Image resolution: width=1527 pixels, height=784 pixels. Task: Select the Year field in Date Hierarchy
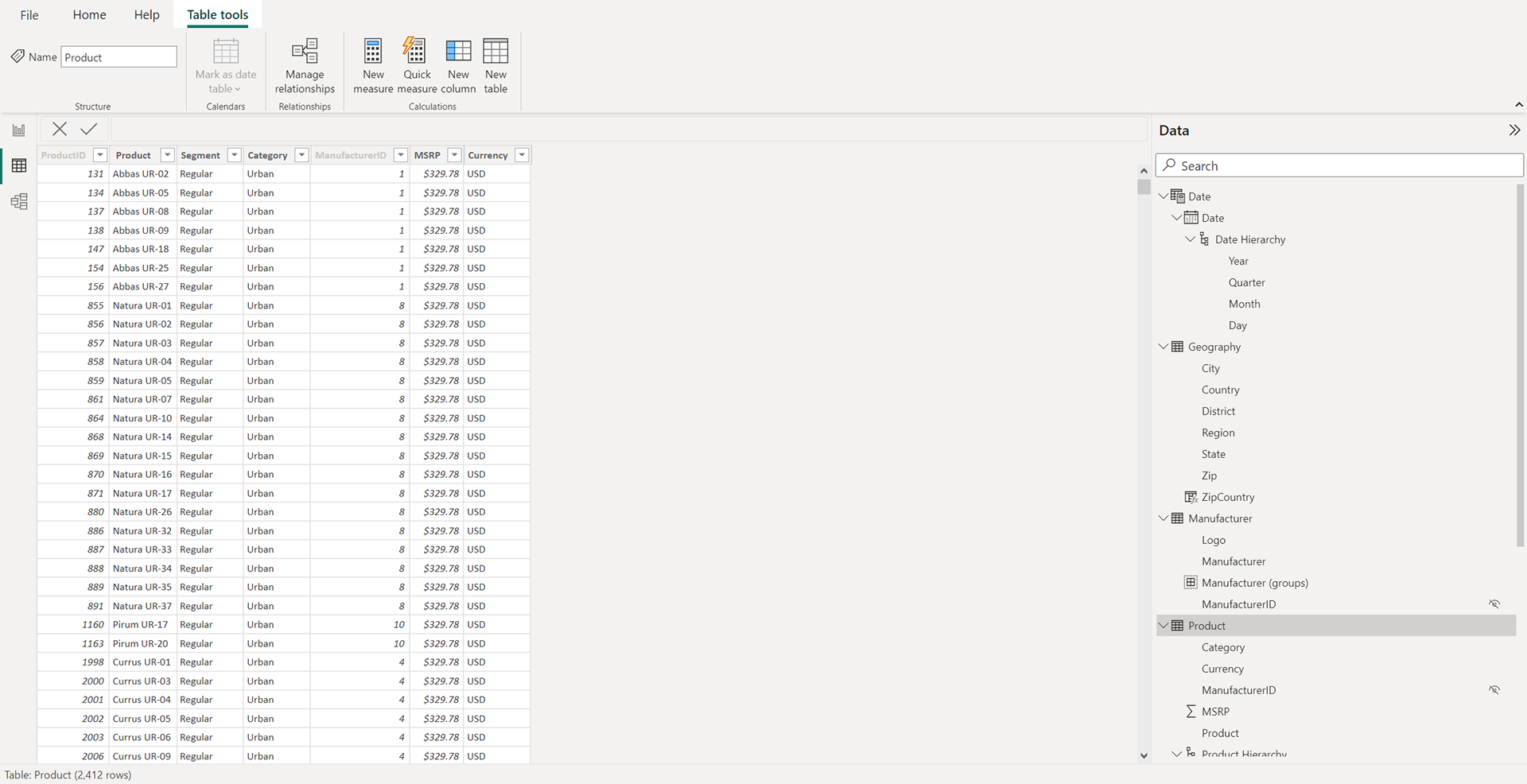click(x=1238, y=261)
